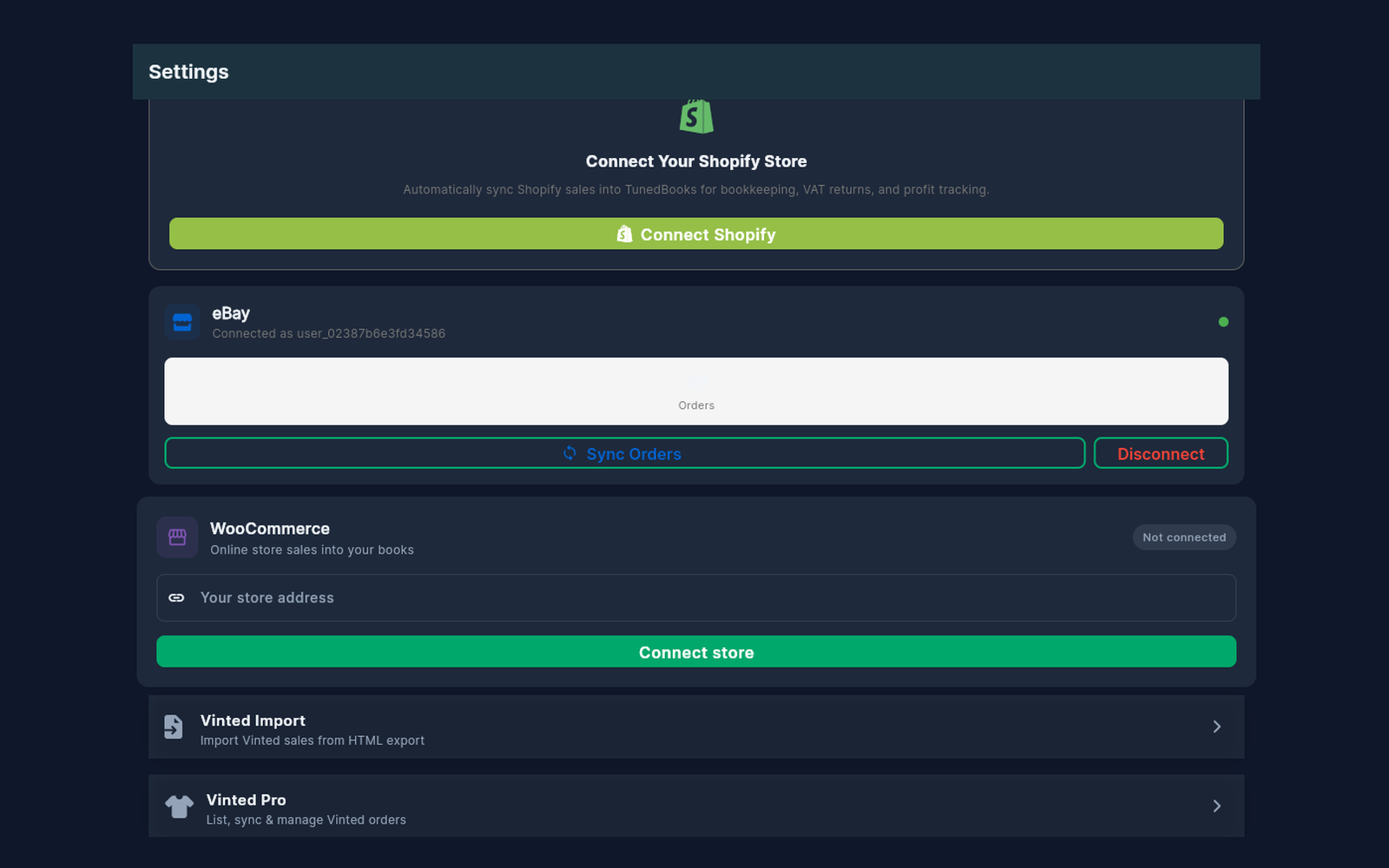Click the green eBay connection status dot
The height and width of the screenshot is (868, 1389).
1223,322
